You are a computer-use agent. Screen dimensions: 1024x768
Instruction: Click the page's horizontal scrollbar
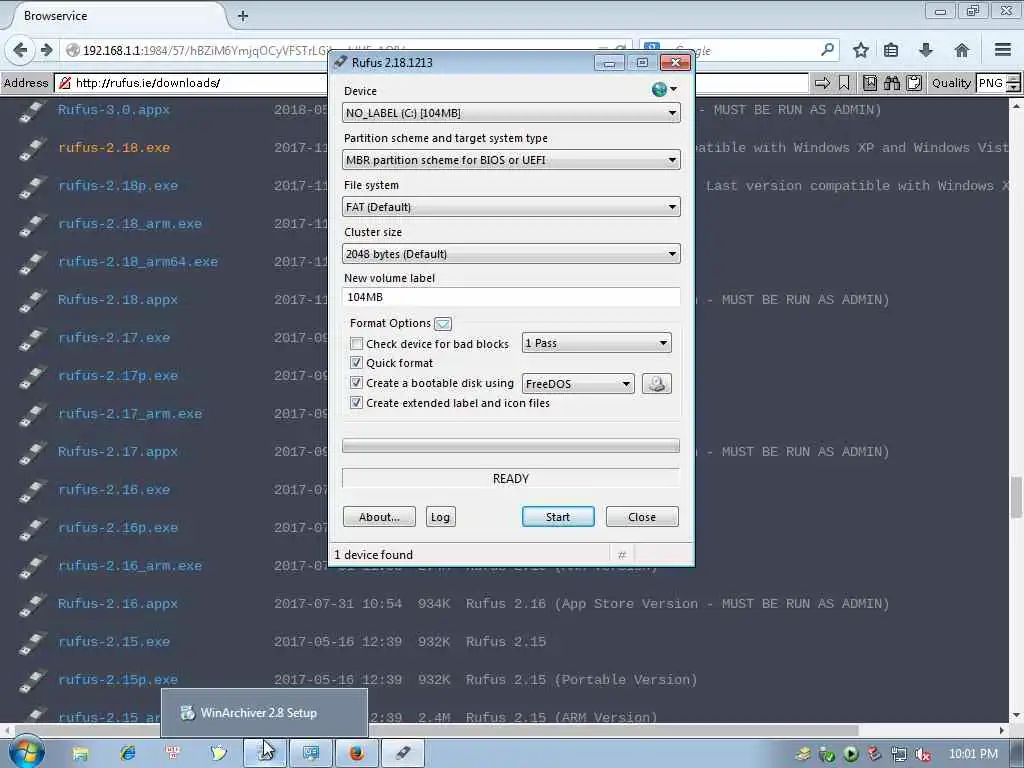(x=436, y=730)
